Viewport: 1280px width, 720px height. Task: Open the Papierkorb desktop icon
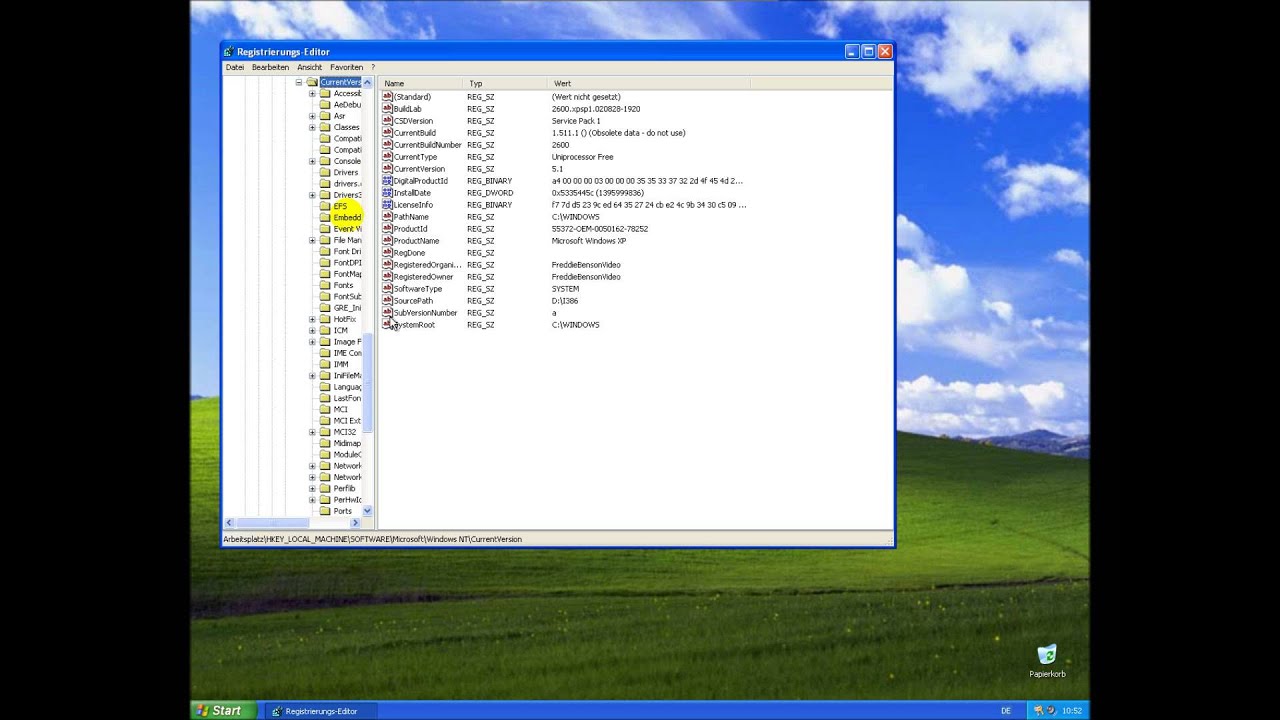[x=1047, y=654]
